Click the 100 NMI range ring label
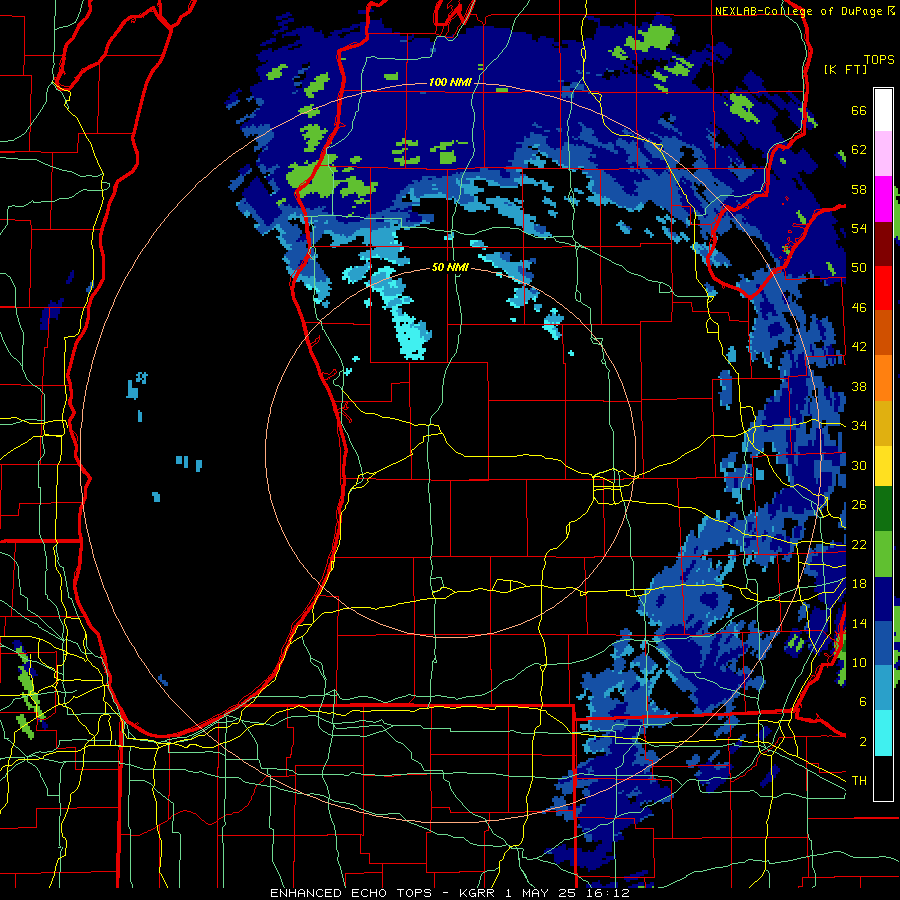900x900 pixels. (450, 83)
